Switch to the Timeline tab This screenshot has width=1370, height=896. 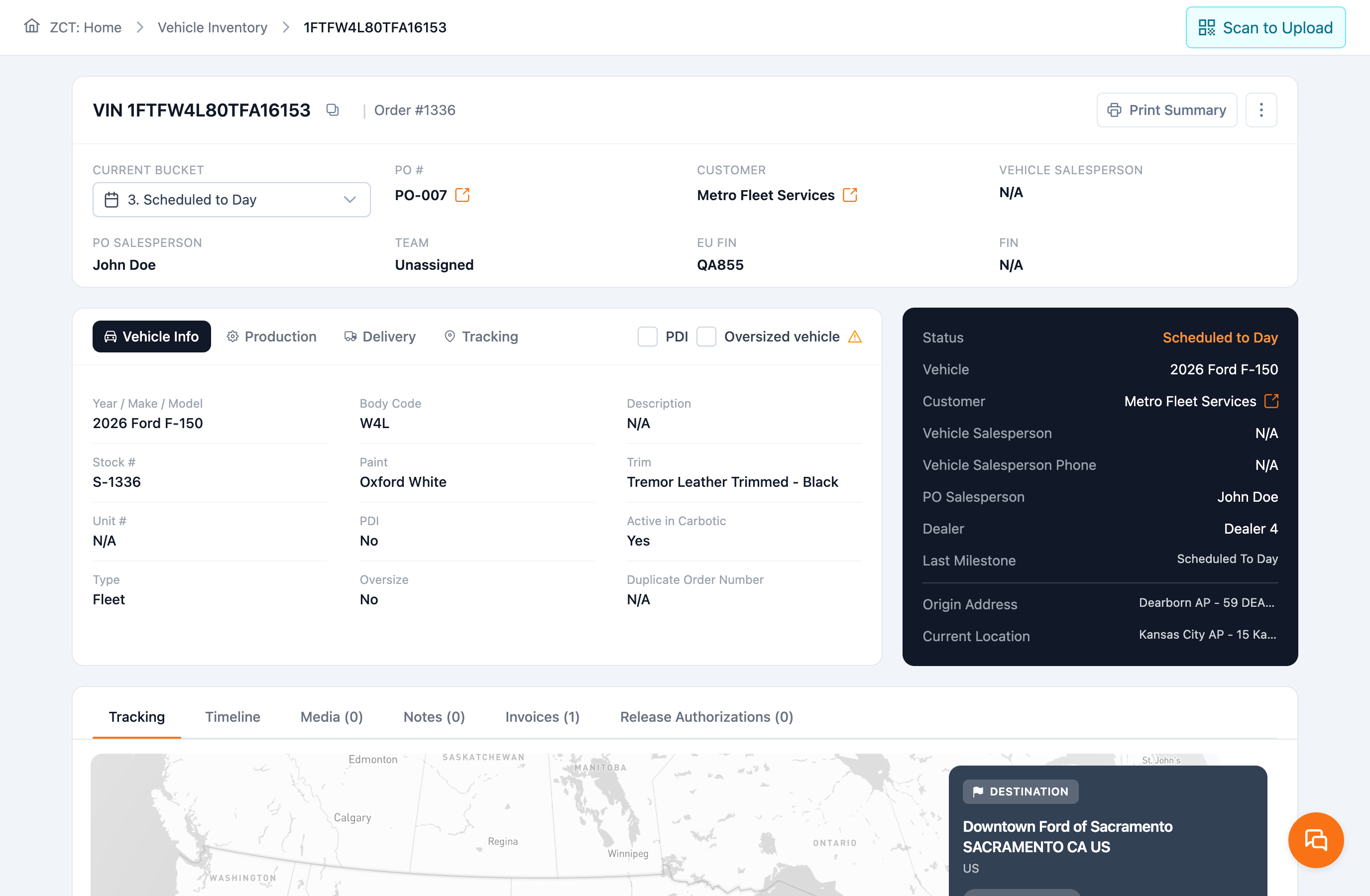[x=232, y=717]
